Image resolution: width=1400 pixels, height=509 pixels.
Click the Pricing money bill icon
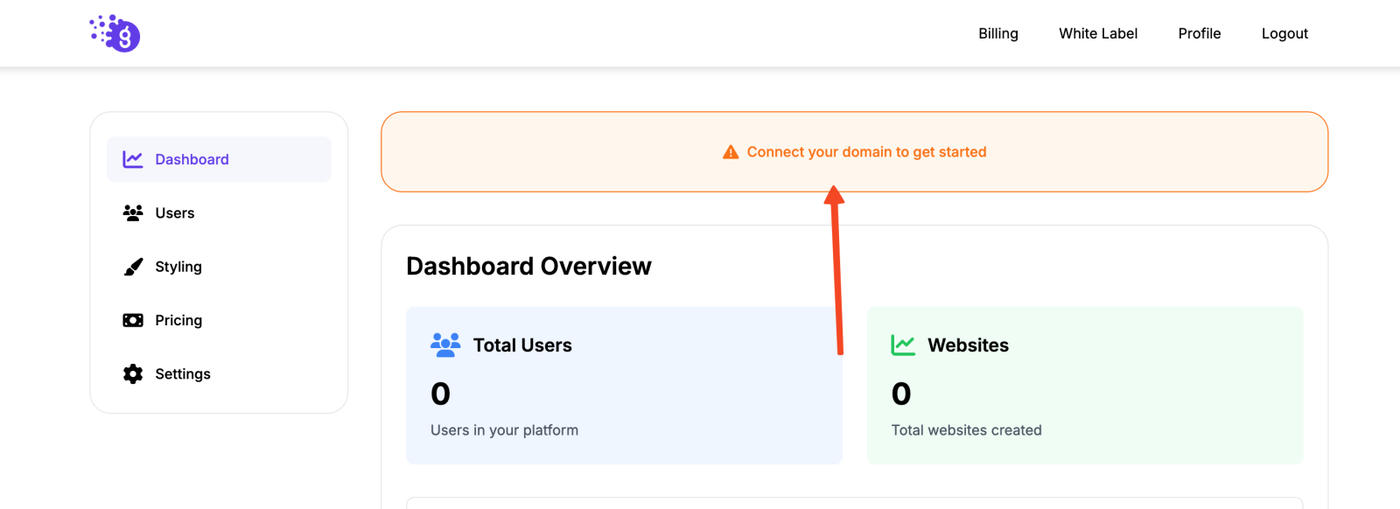(x=133, y=320)
